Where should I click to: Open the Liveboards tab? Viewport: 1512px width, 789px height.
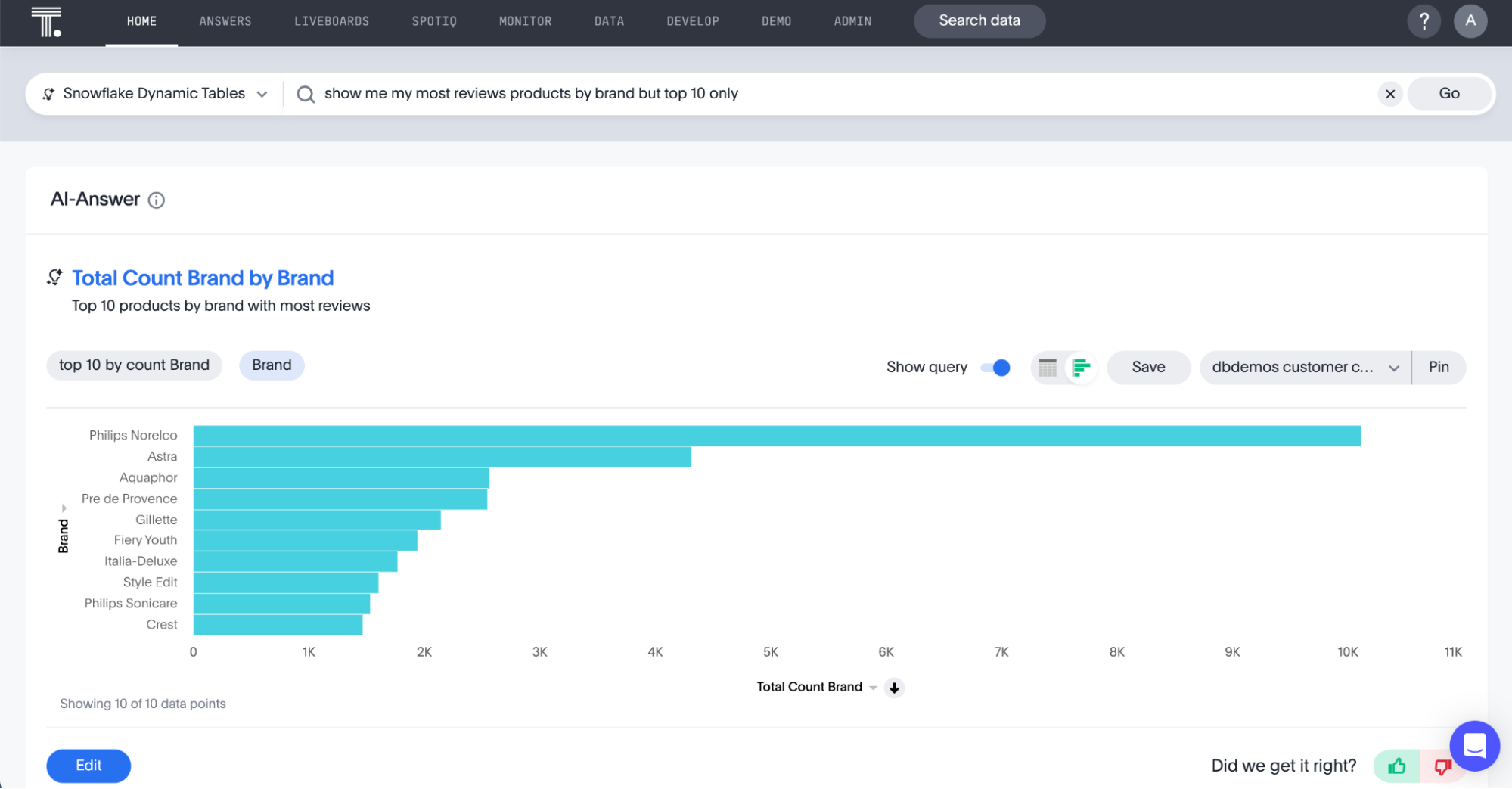331,21
